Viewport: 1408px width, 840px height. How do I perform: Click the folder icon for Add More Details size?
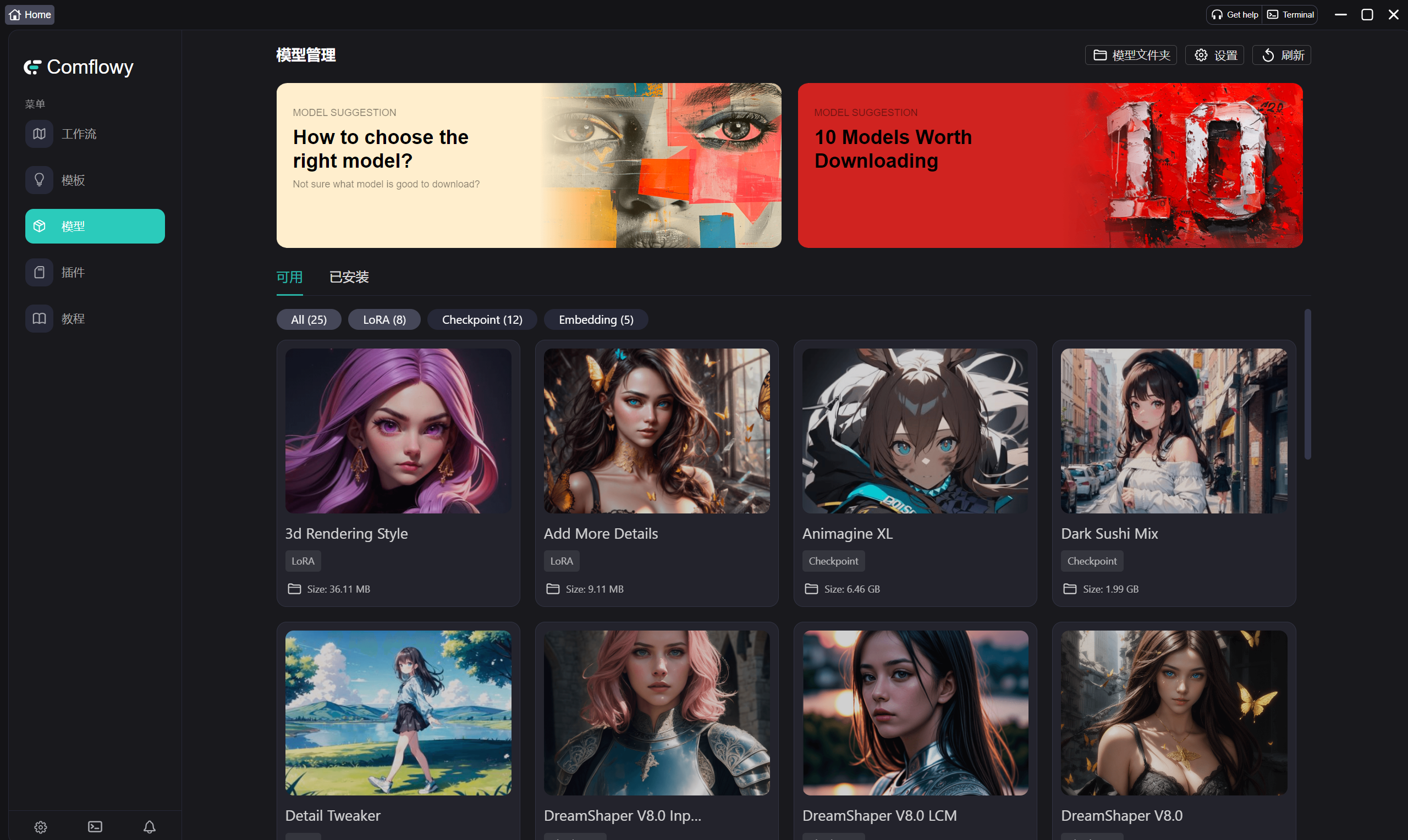point(553,589)
